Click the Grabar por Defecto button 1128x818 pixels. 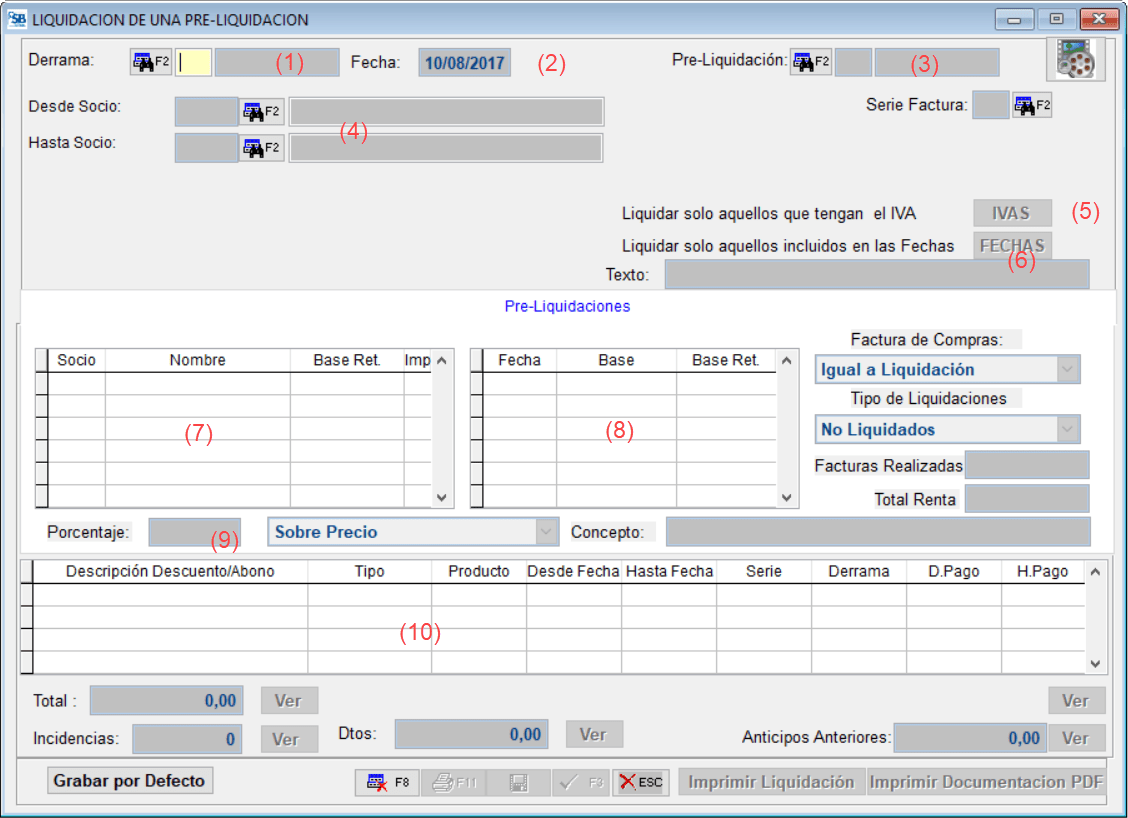pyautogui.click(x=129, y=781)
